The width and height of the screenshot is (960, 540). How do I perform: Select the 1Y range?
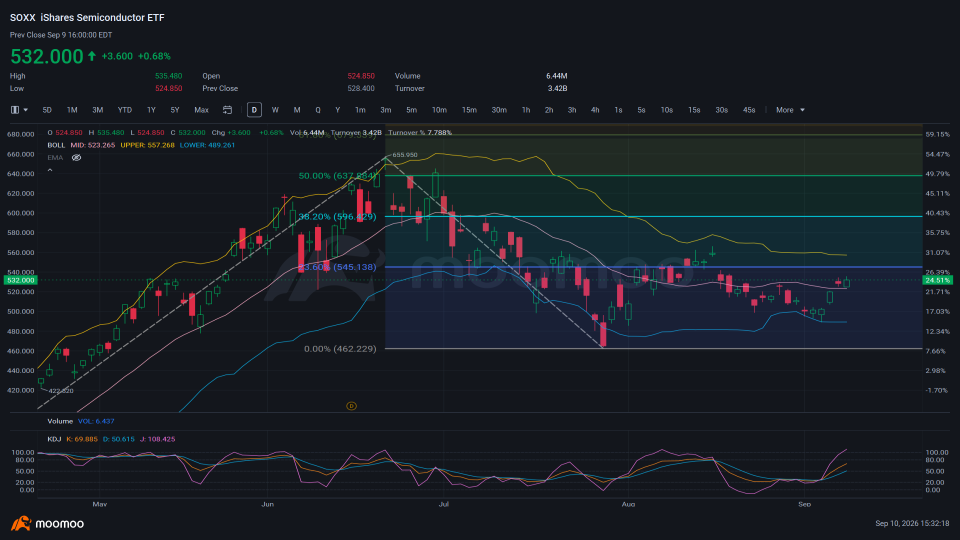[x=151, y=110]
